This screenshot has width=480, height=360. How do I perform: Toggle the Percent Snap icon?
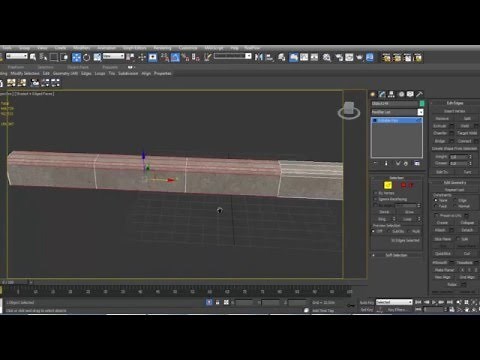coord(185,58)
